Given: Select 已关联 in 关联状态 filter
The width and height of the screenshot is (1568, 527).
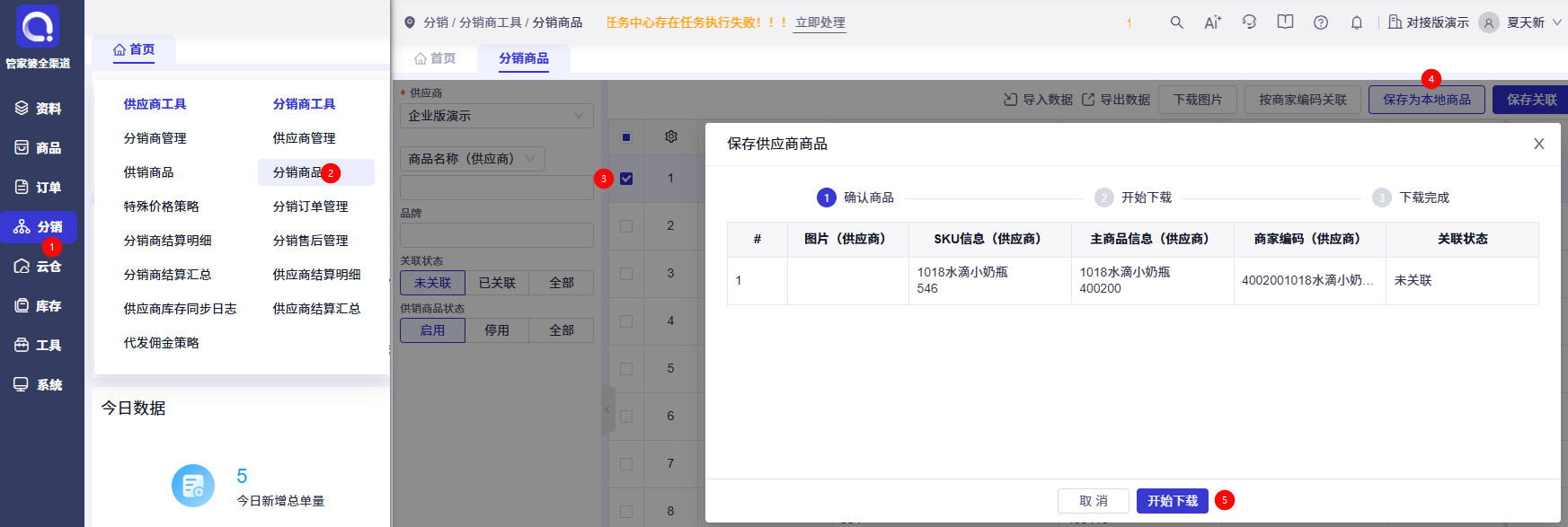Looking at the screenshot, I should click(x=497, y=283).
